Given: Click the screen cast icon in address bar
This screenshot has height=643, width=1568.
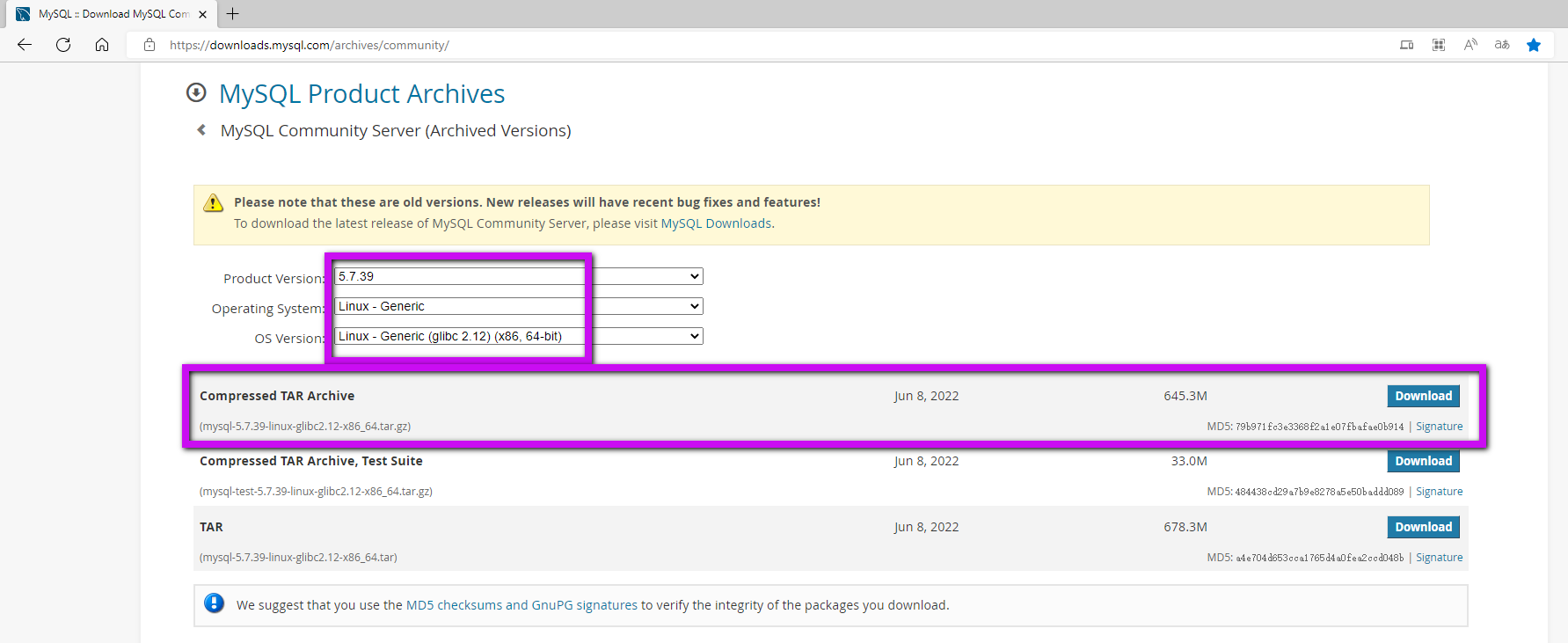Looking at the screenshot, I should (x=1407, y=45).
